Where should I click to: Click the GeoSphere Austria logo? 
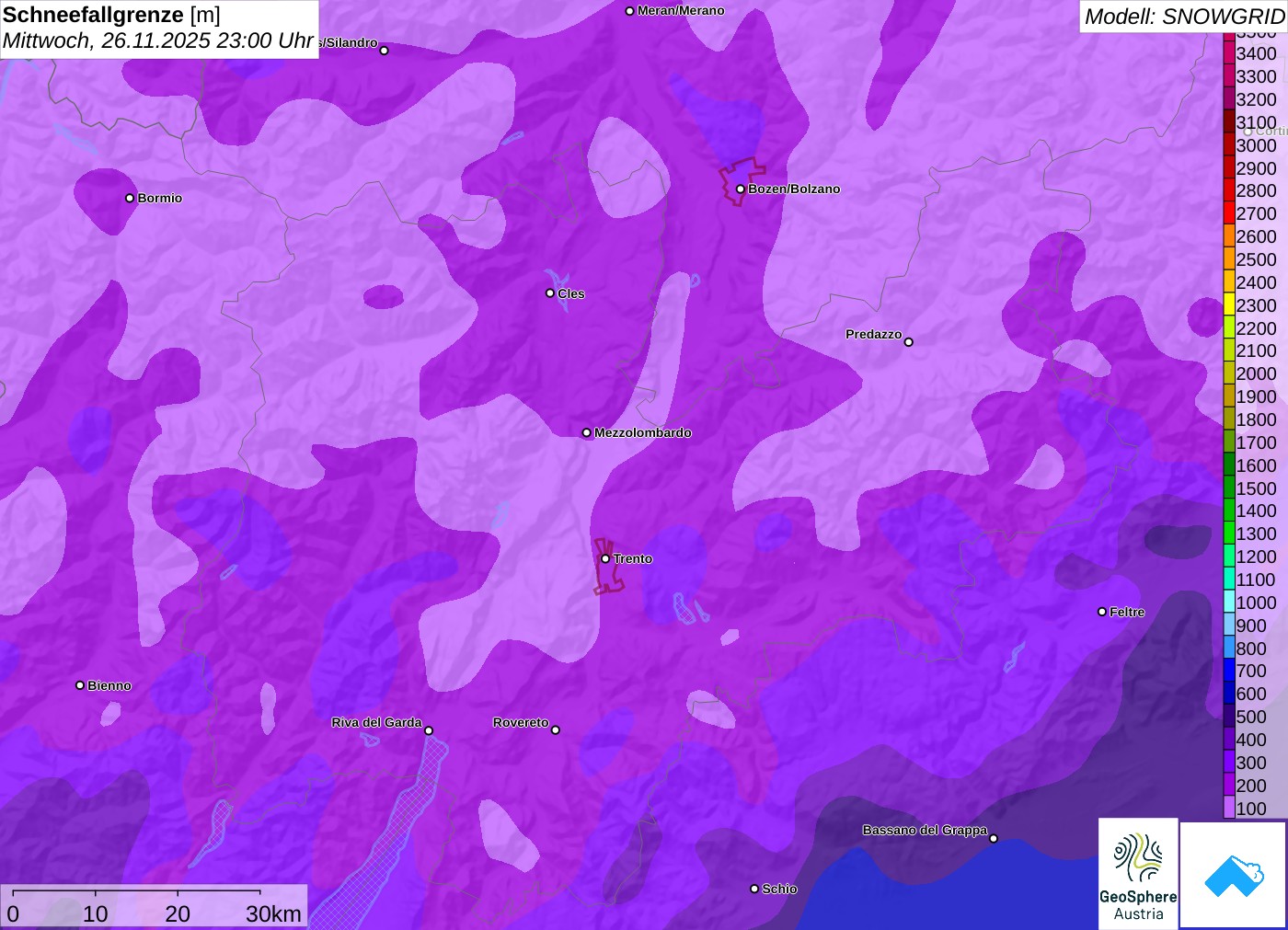[1138, 873]
